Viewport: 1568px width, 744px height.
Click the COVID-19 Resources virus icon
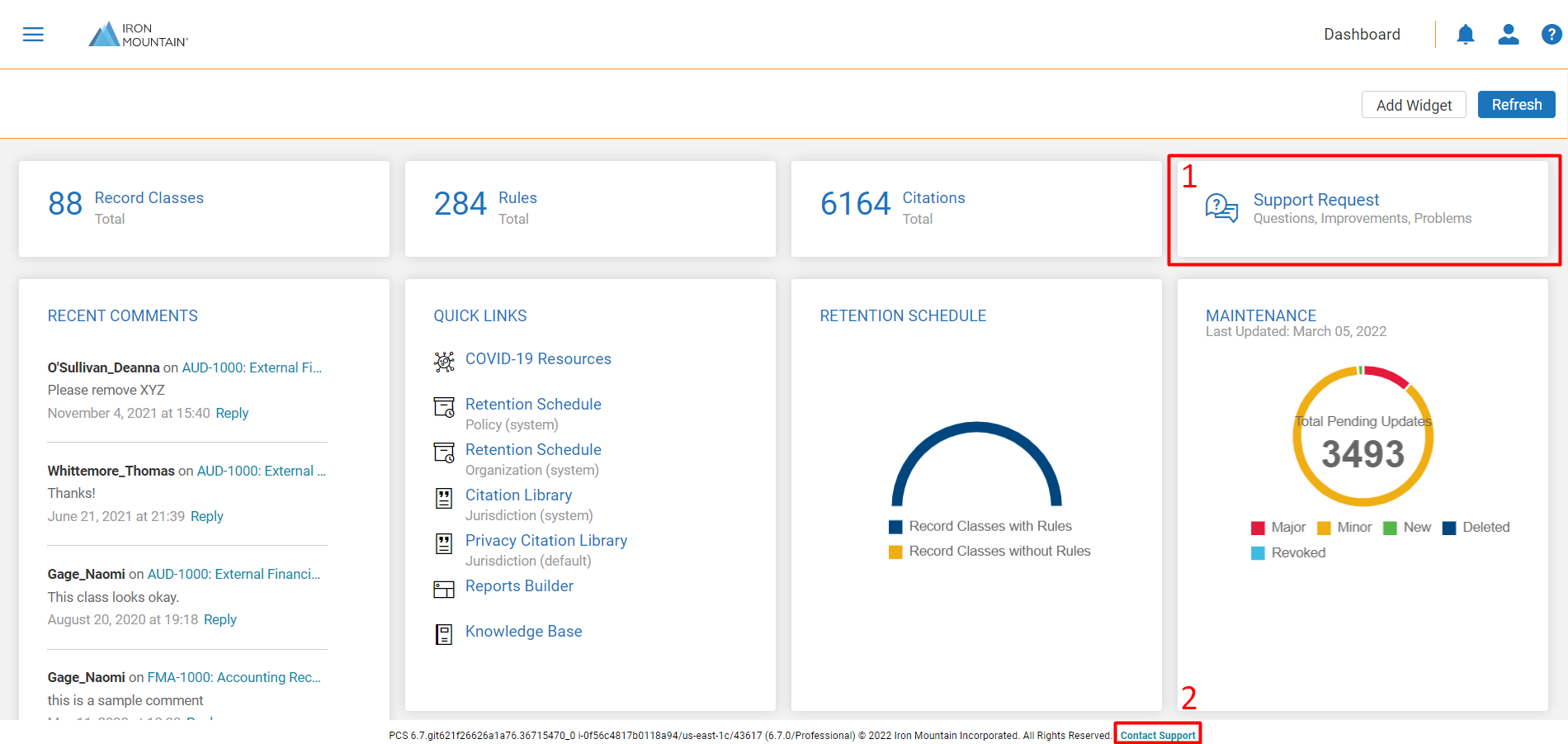pyautogui.click(x=444, y=361)
